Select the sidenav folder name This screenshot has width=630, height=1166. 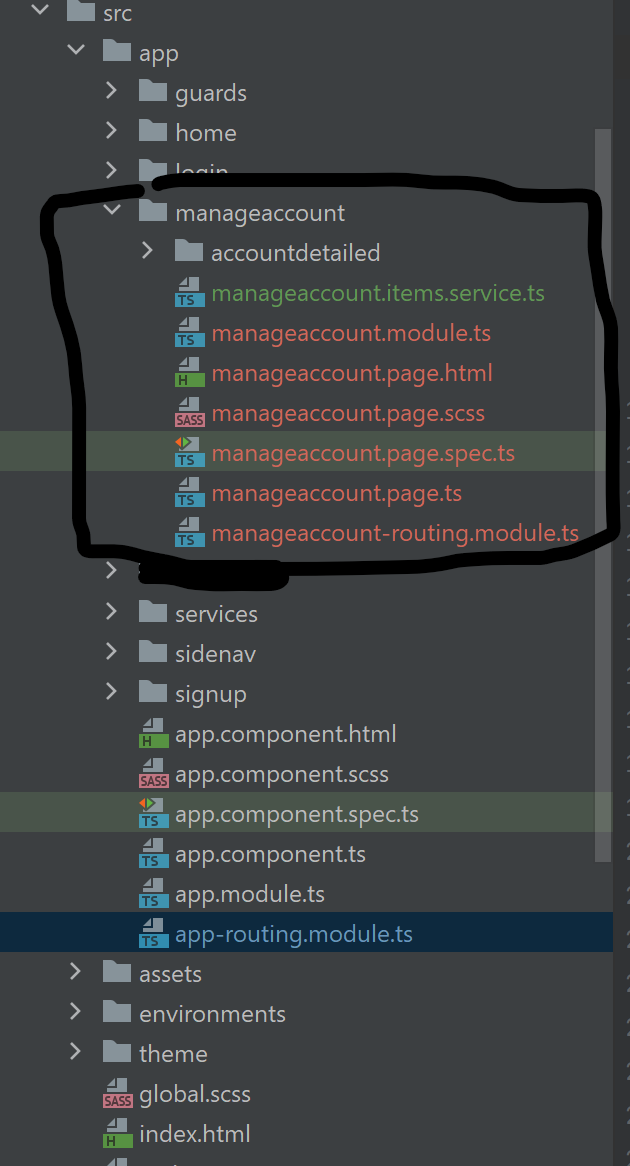tap(216, 654)
